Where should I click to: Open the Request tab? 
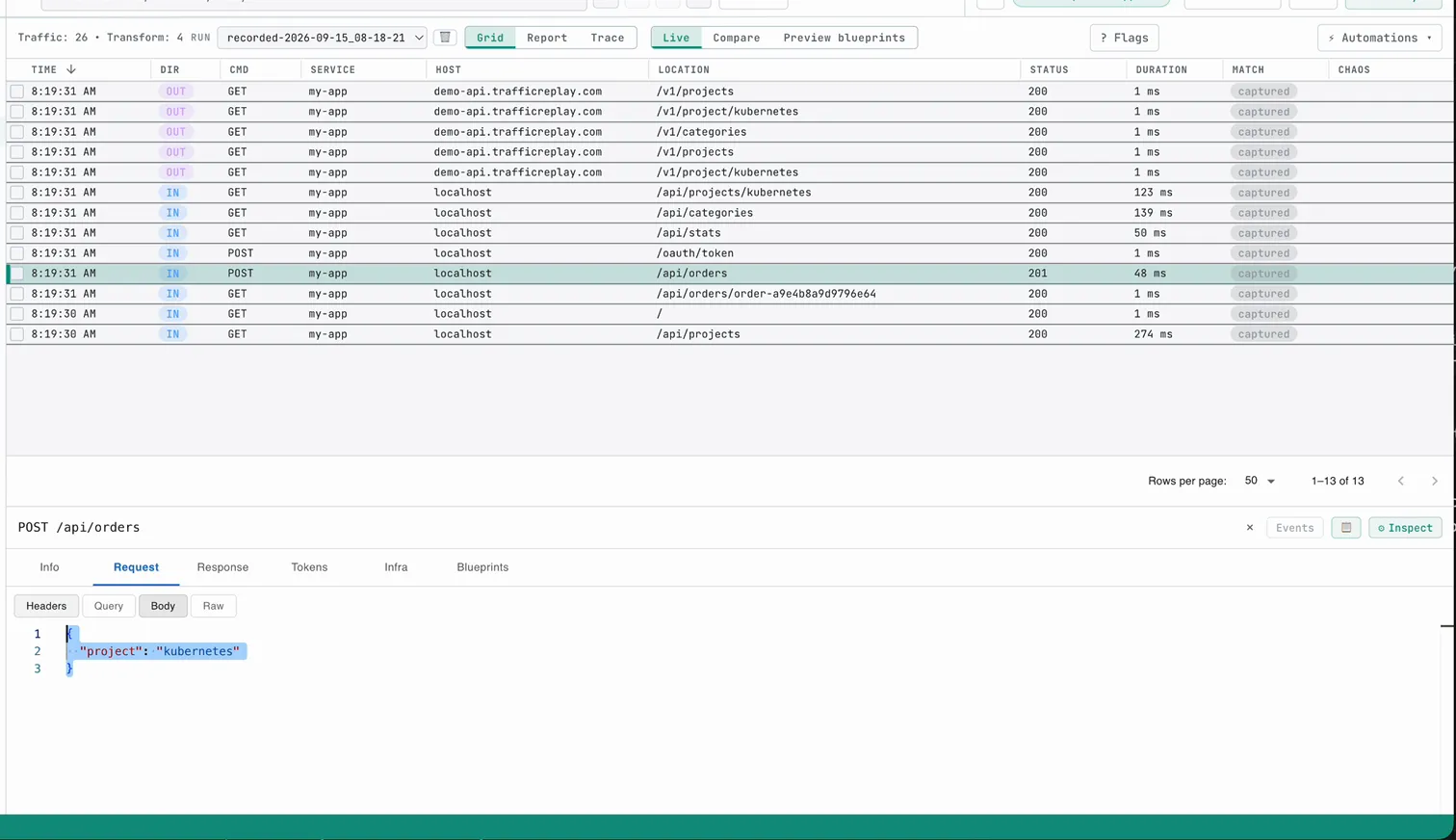(136, 567)
